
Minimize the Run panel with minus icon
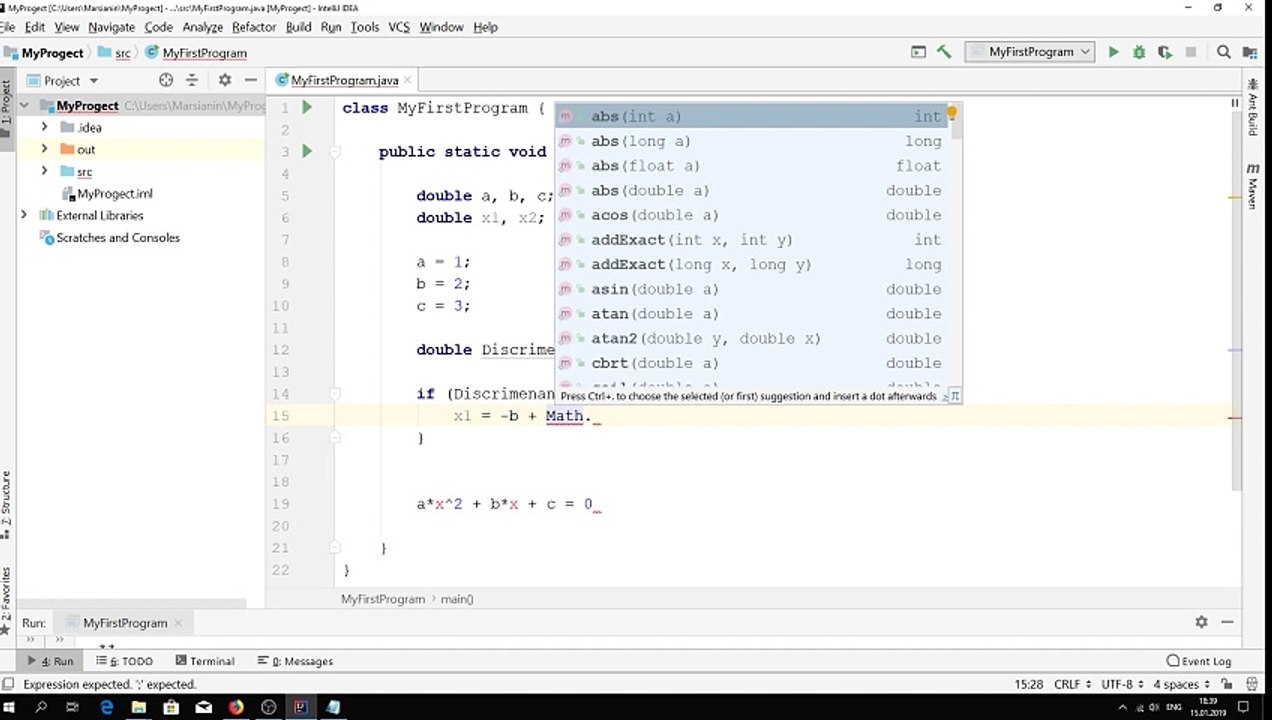(x=1229, y=621)
